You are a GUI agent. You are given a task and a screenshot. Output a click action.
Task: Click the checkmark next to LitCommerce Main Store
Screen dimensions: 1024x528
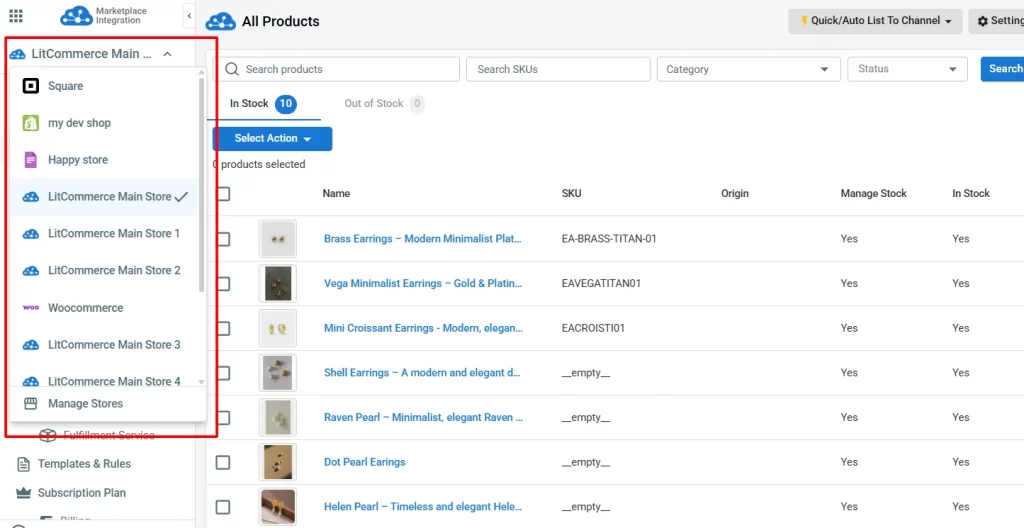[182, 197]
